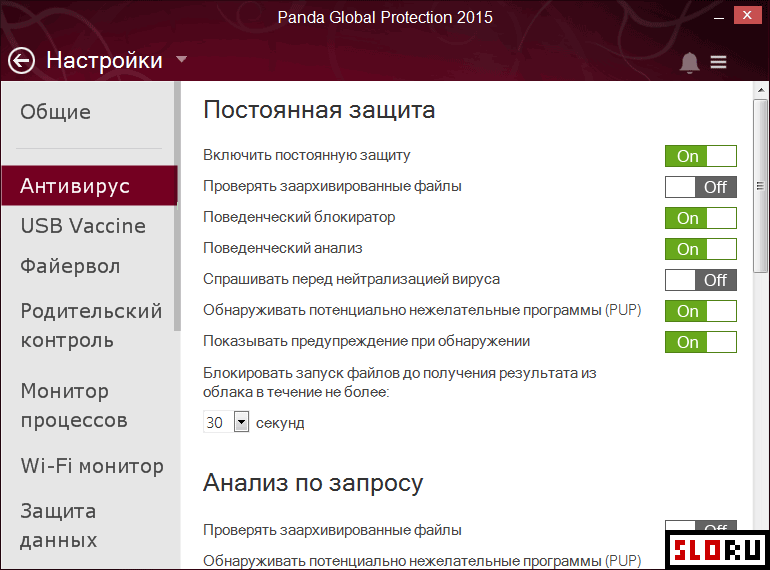Open the hamburger menu
This screenshot has width=770, height=570.
click(718, 62)
